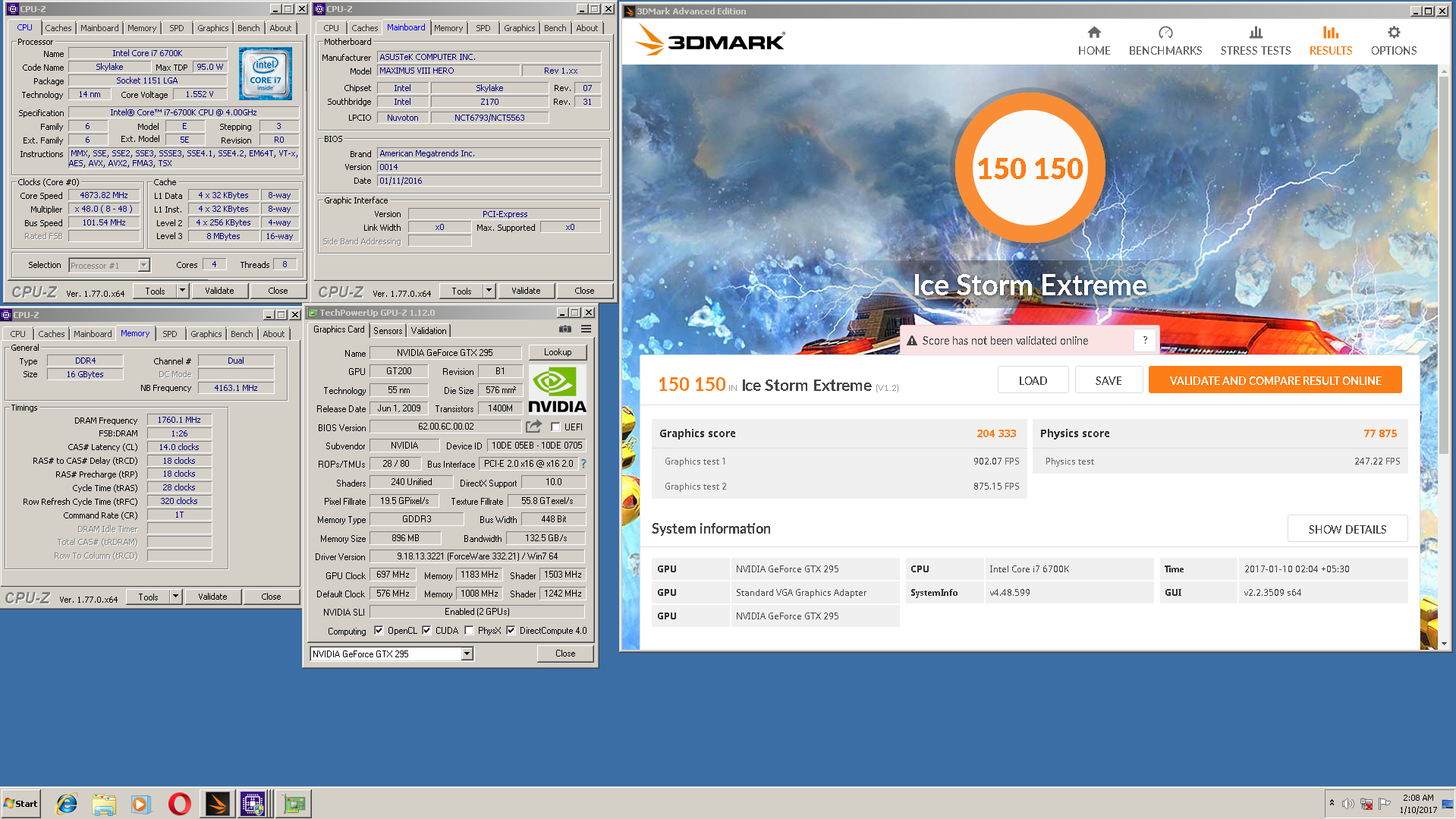Click the Graphics score value 204 333
The width and height of the screenshot is (1456, 819).
[995, 433]
